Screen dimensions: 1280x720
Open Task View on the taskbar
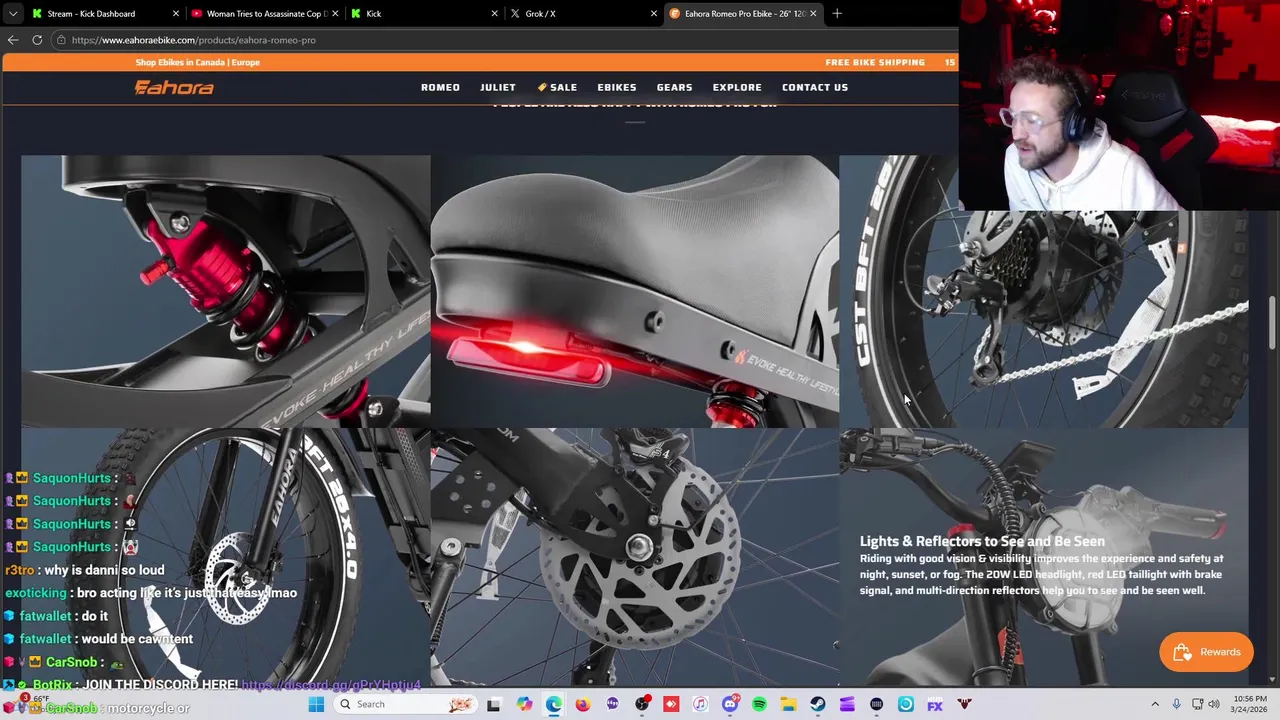493,704
